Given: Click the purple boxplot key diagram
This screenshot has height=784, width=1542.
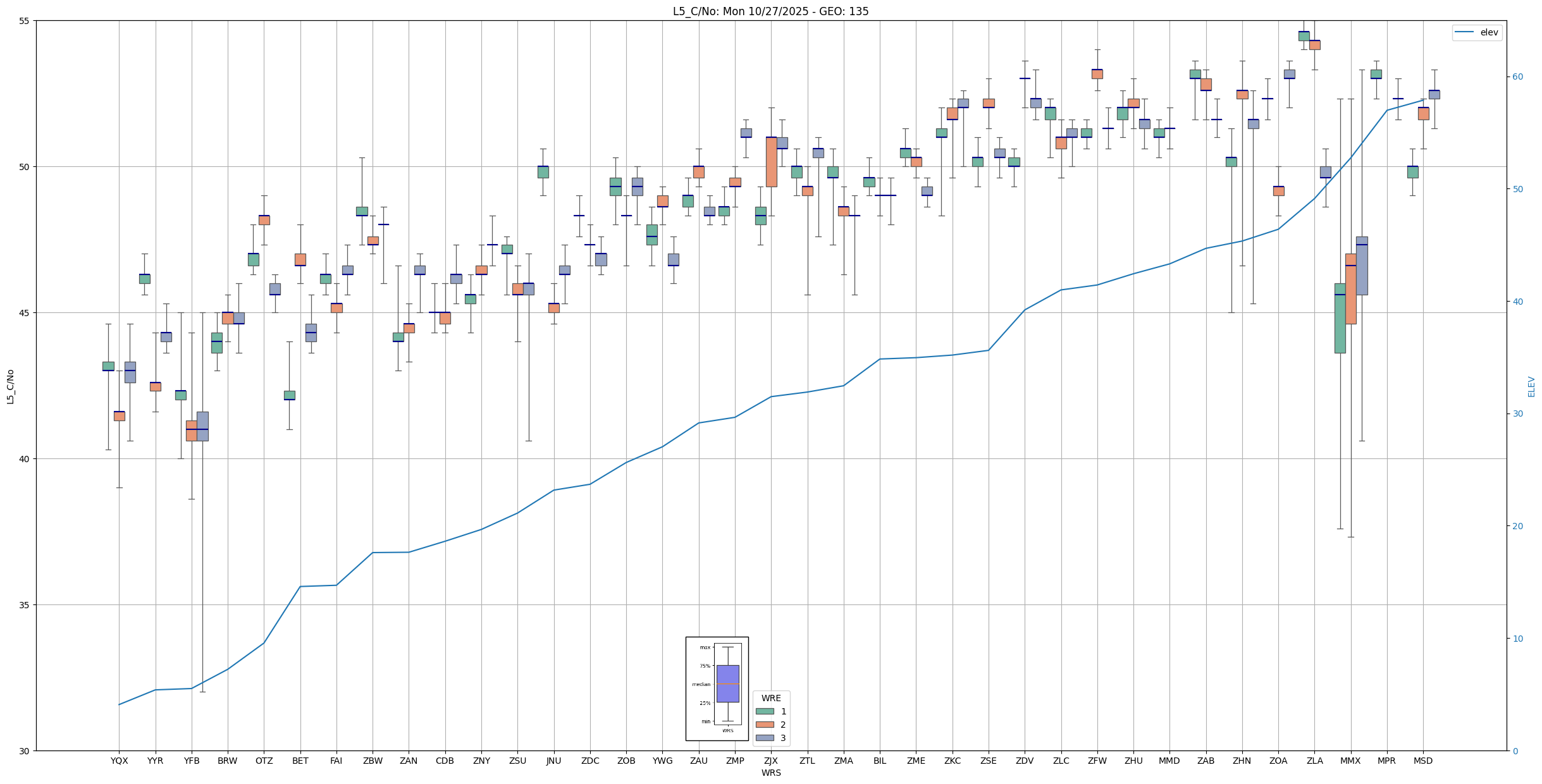Looking at the screenshot, I should coord(727,683).
